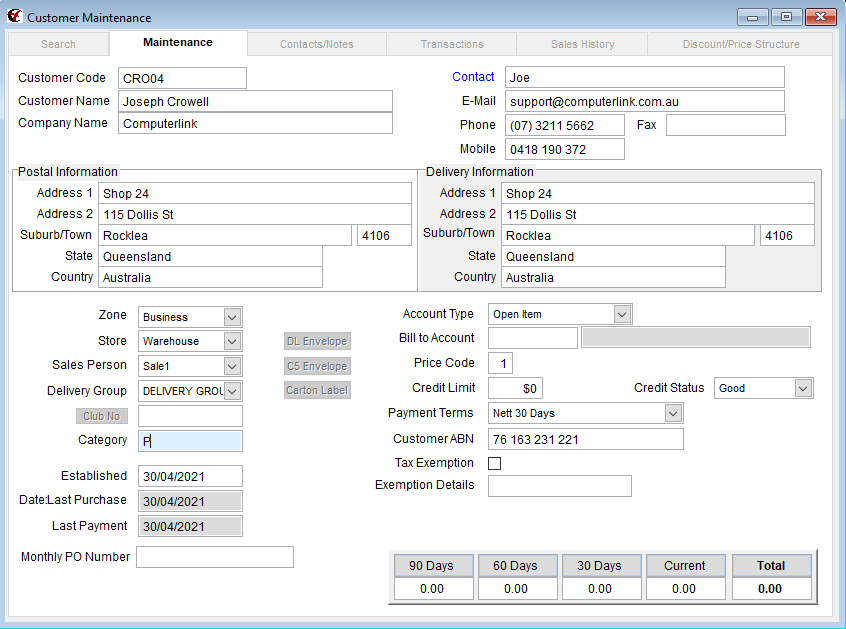This screenshot has height=629, width=846.
Task: Click the Current aging header
Action: [685, 565]
